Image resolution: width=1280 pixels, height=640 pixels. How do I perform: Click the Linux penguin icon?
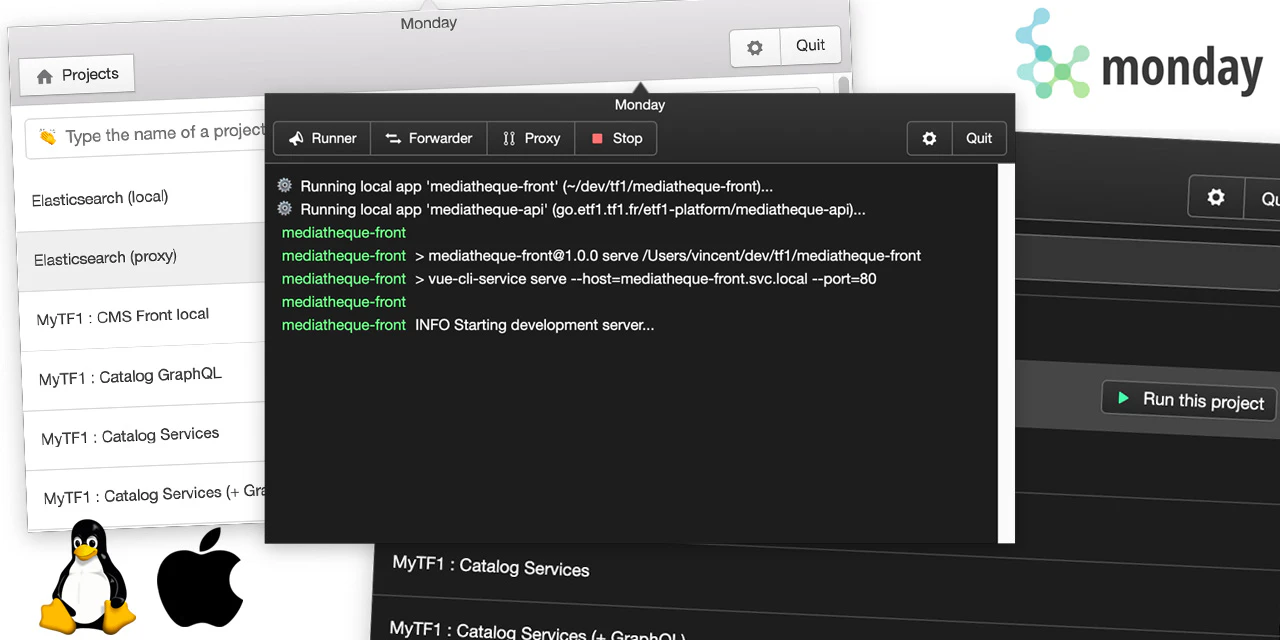87,576
